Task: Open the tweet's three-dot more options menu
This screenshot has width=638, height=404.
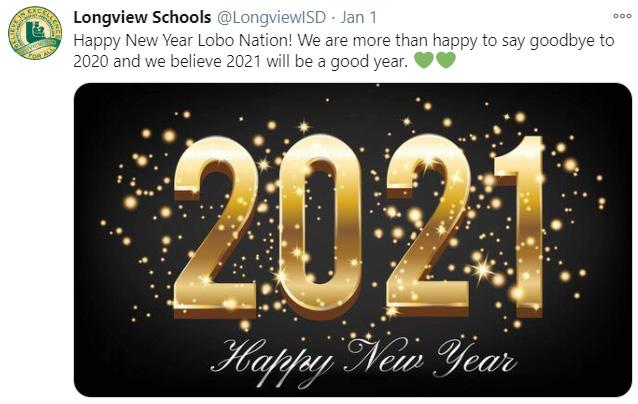Action: [622, 16]
